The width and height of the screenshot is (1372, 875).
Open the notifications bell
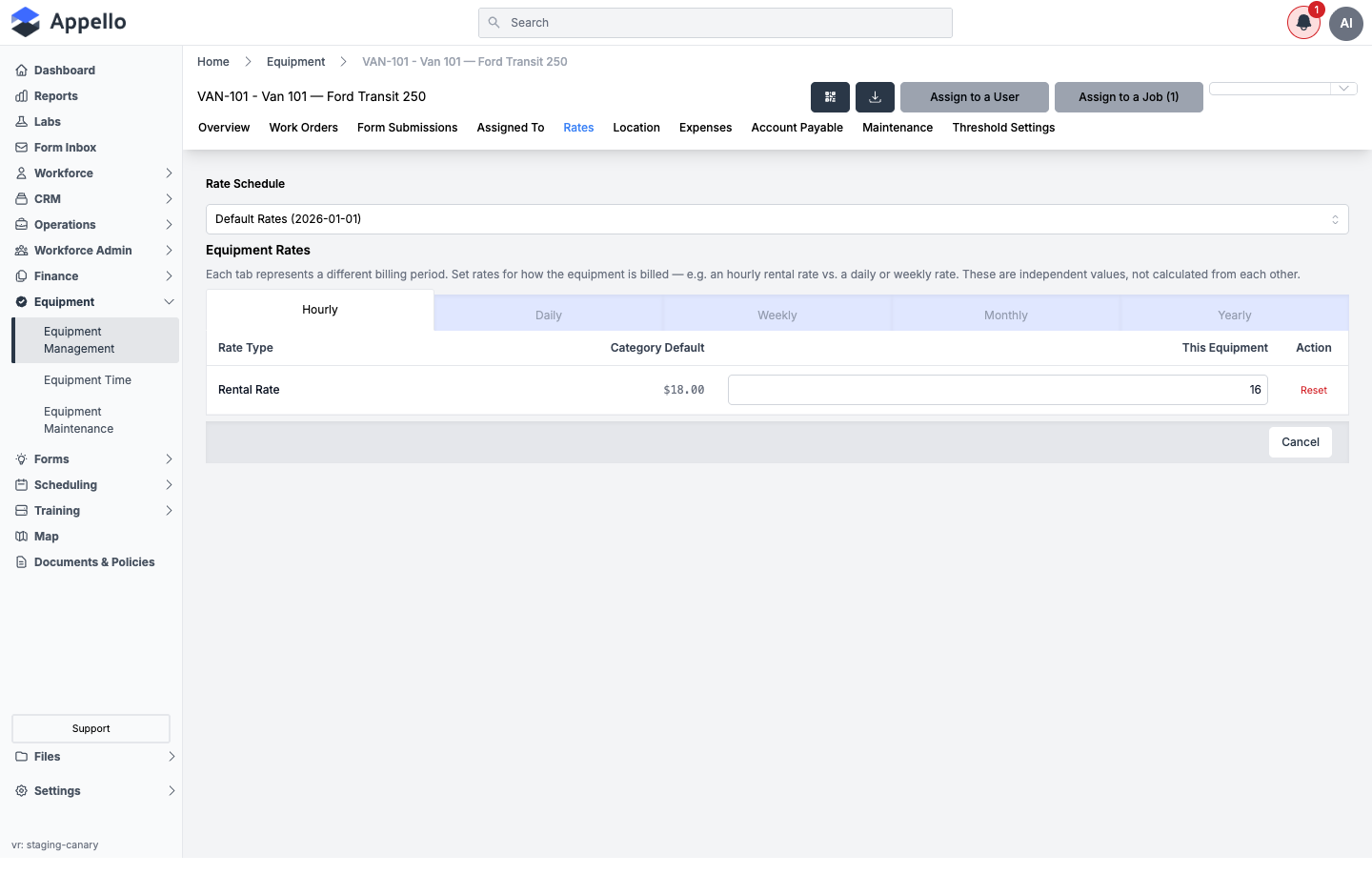click(x=1303, y=23)
